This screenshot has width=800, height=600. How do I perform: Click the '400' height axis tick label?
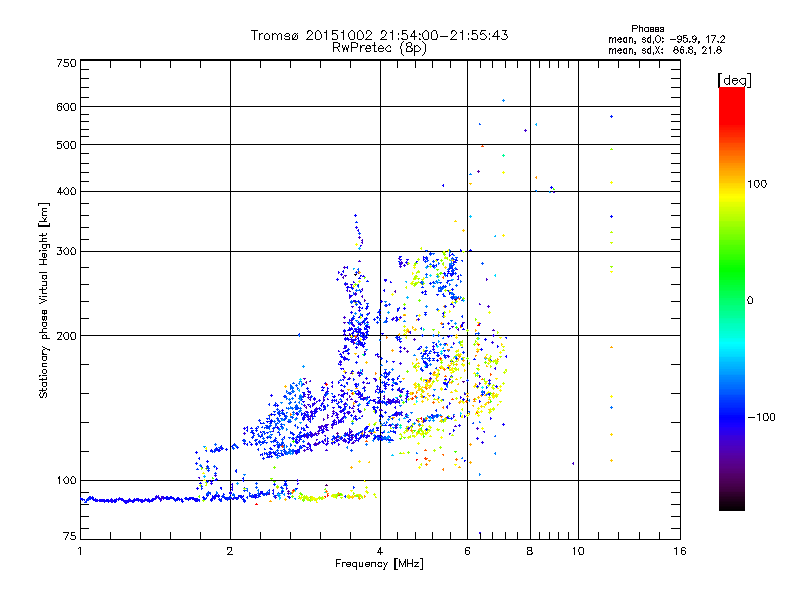(x=66, y=192)
